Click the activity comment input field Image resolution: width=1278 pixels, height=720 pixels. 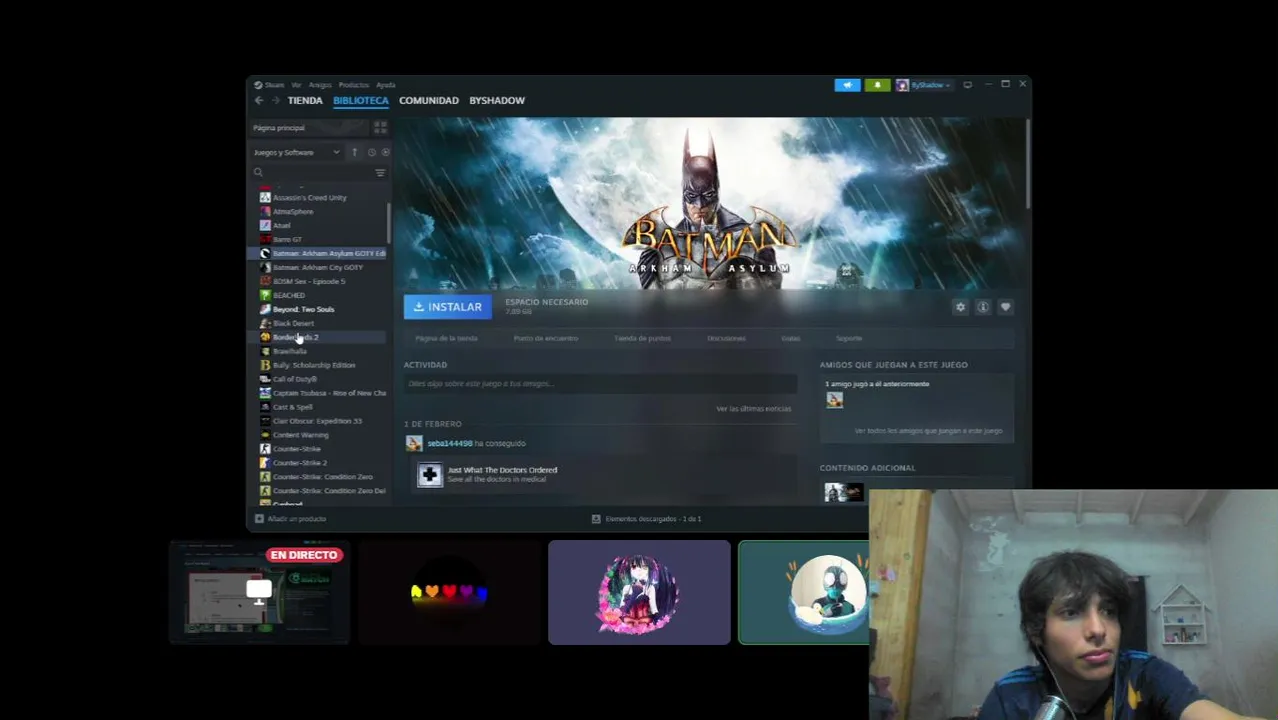[x=600, y=384]
